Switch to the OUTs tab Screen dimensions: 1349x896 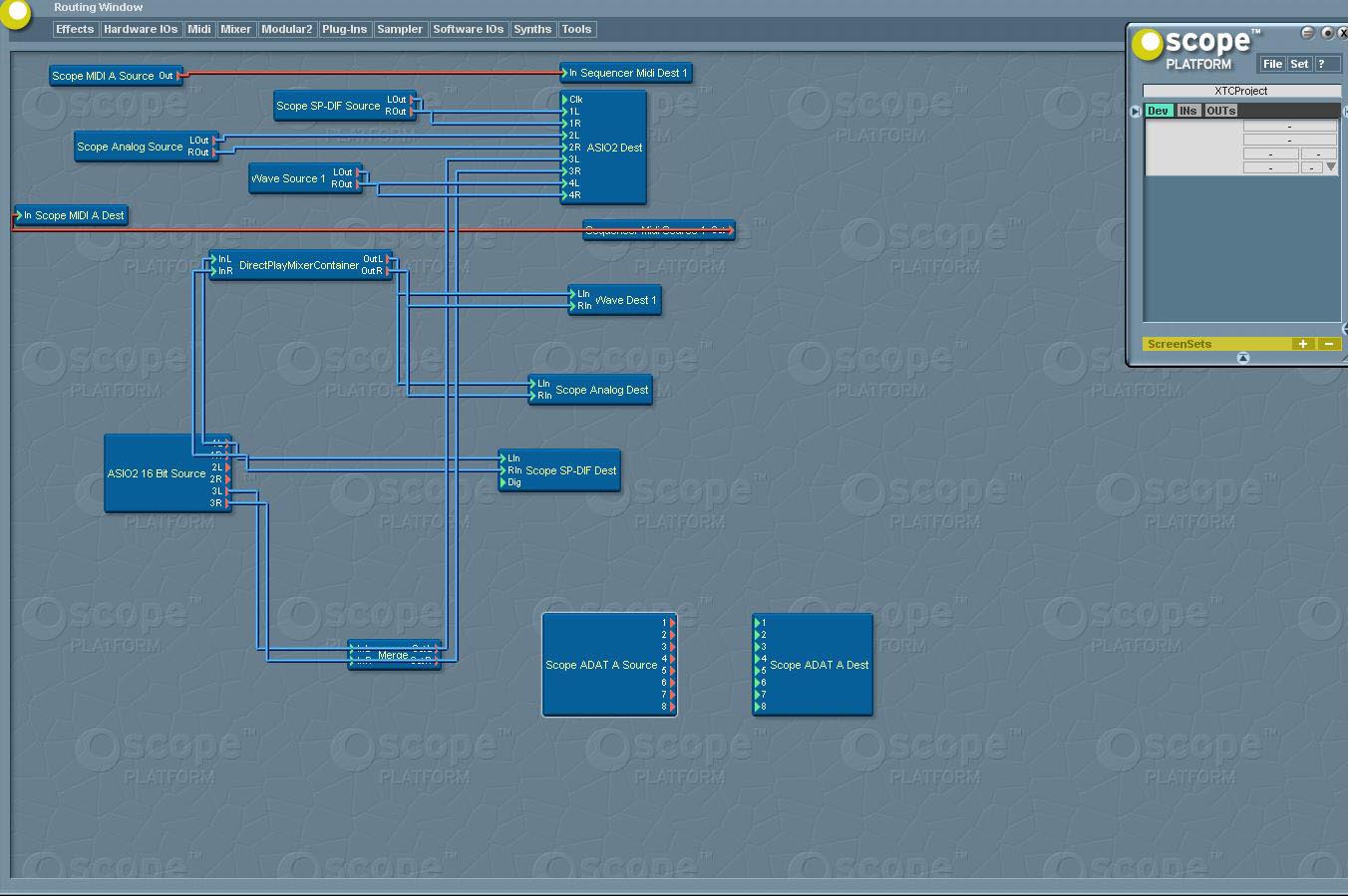pos(1221,111)
